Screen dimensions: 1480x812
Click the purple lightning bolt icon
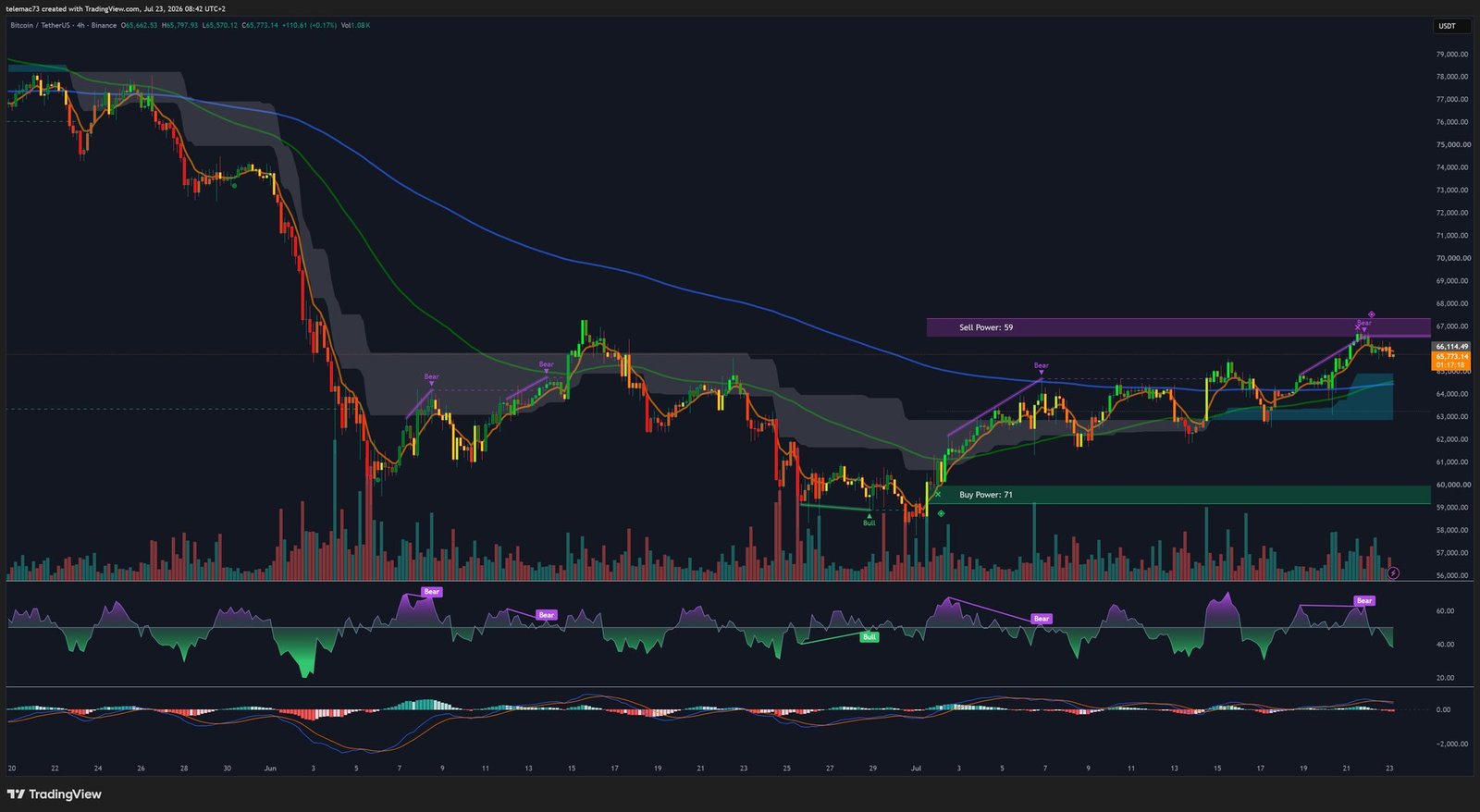(1393, 573)
